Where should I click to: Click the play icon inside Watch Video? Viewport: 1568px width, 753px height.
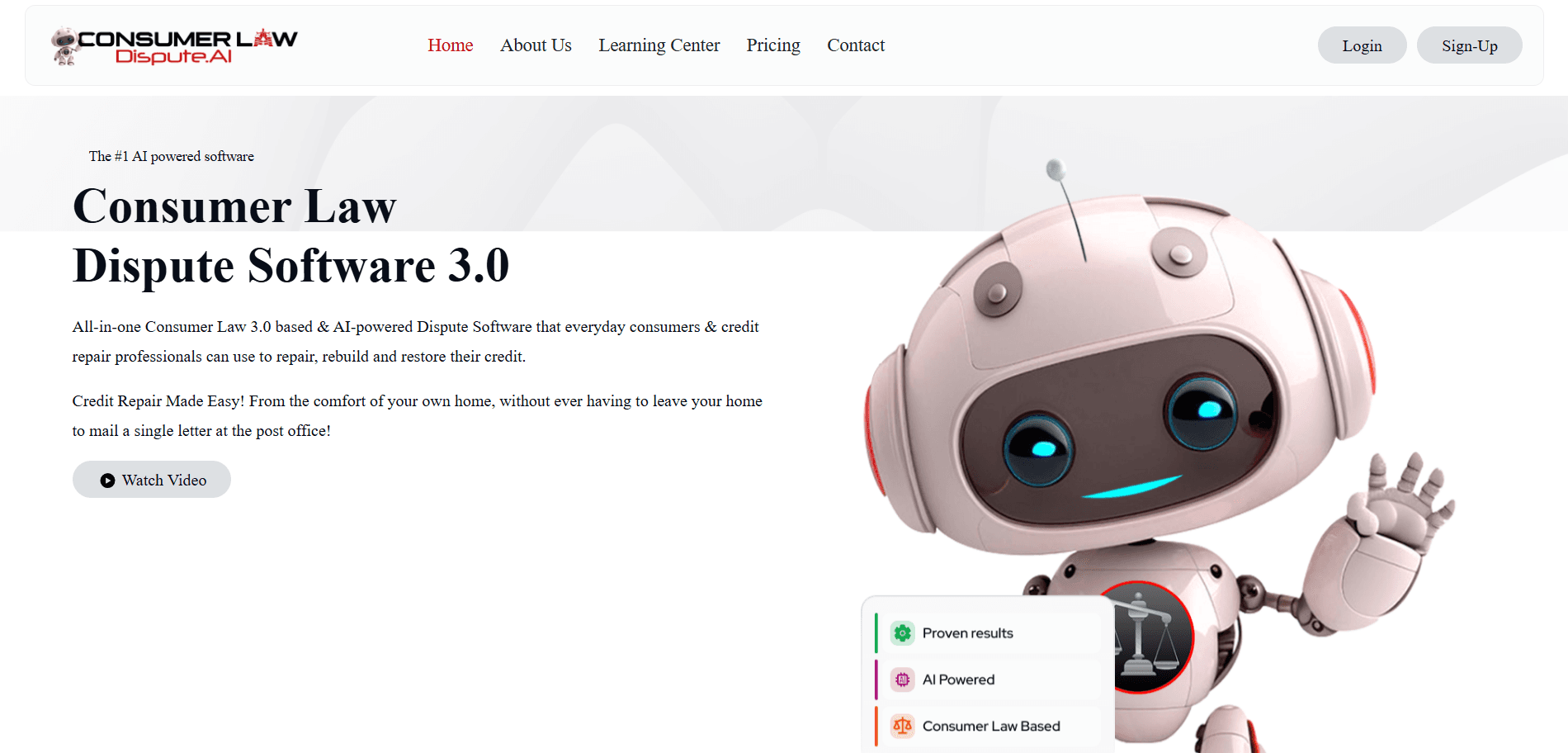coord(107,481)
